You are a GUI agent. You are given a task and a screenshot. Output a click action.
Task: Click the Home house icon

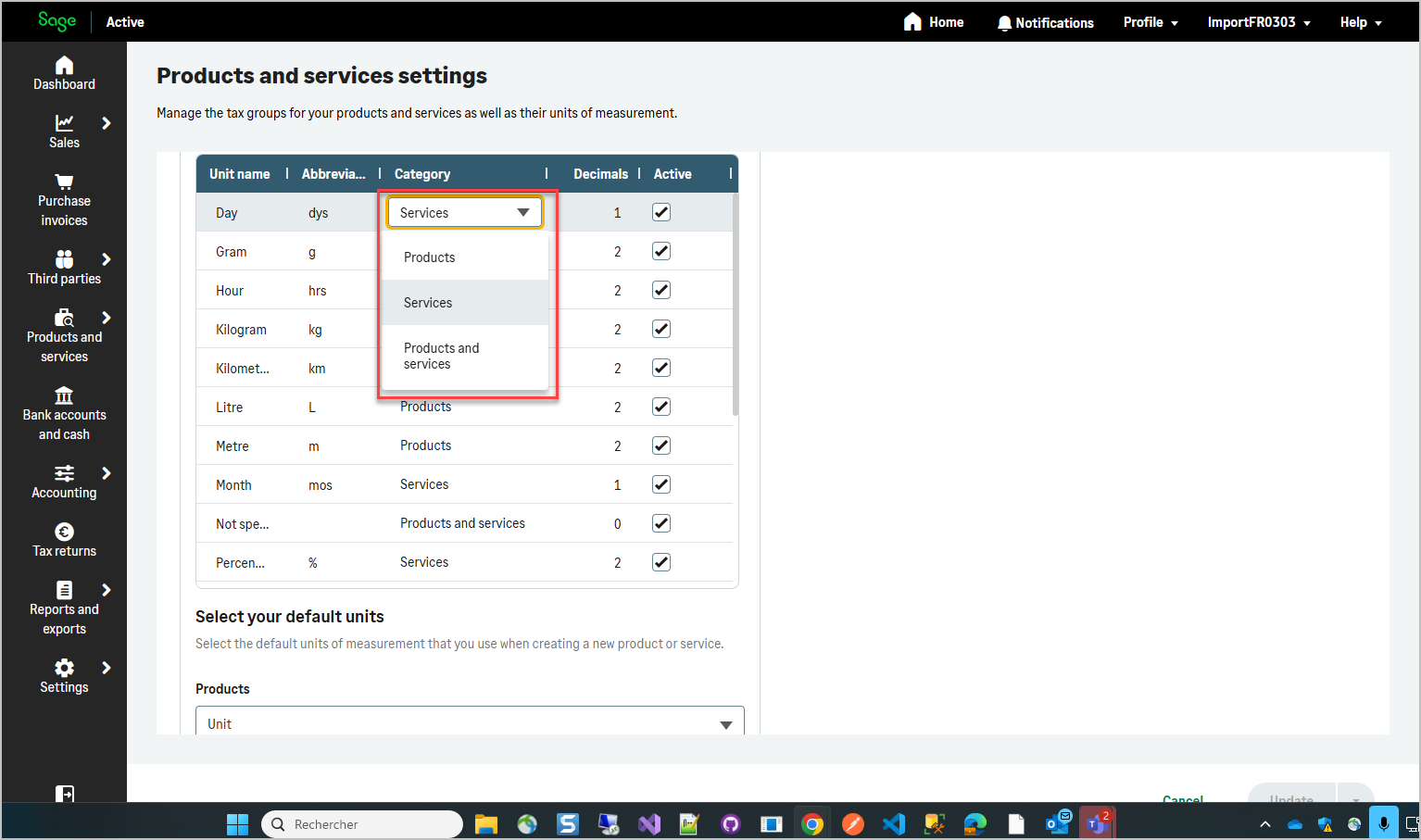pyautogui.click(x=912, y=21)
